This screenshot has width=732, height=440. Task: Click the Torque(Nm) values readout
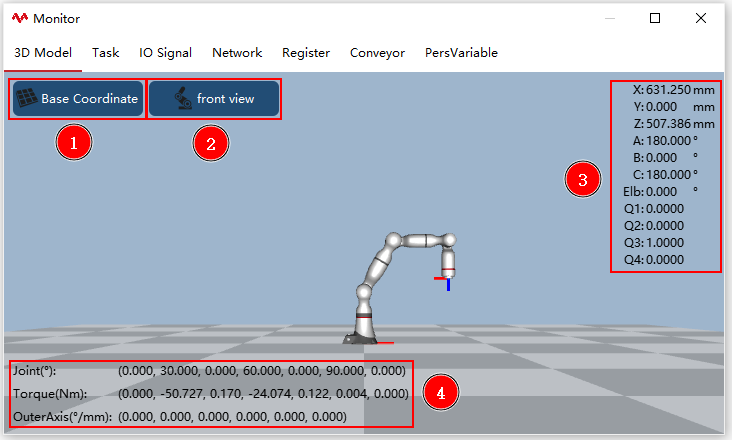263,394
